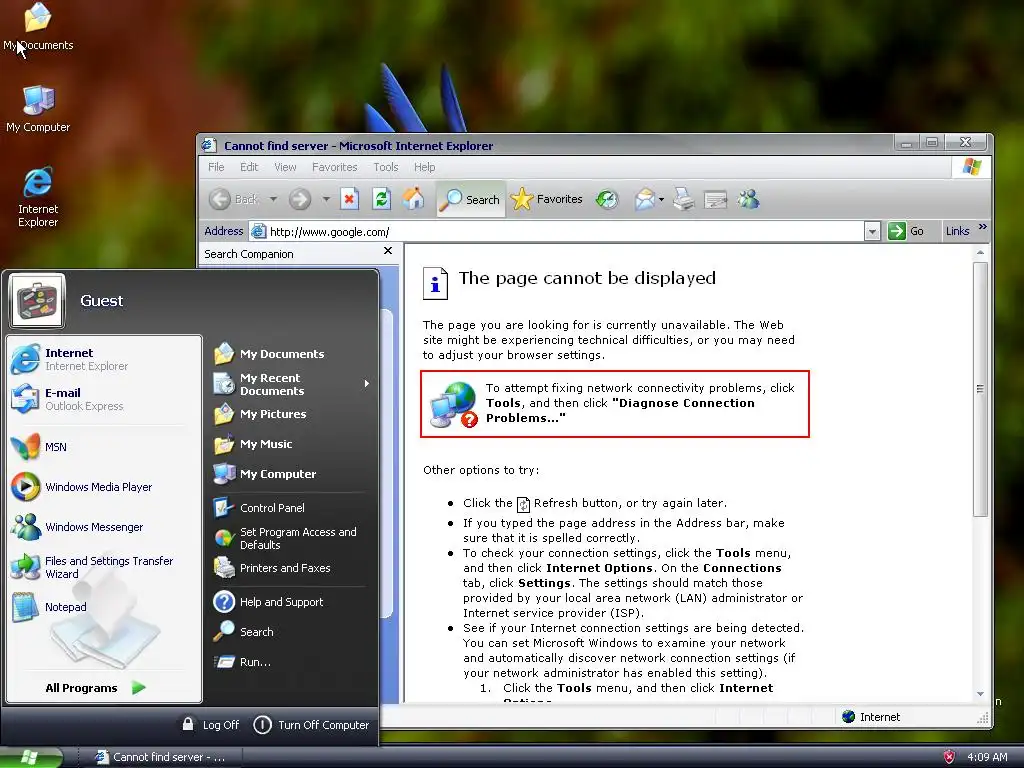Click the Go button

tap(906, 231)
